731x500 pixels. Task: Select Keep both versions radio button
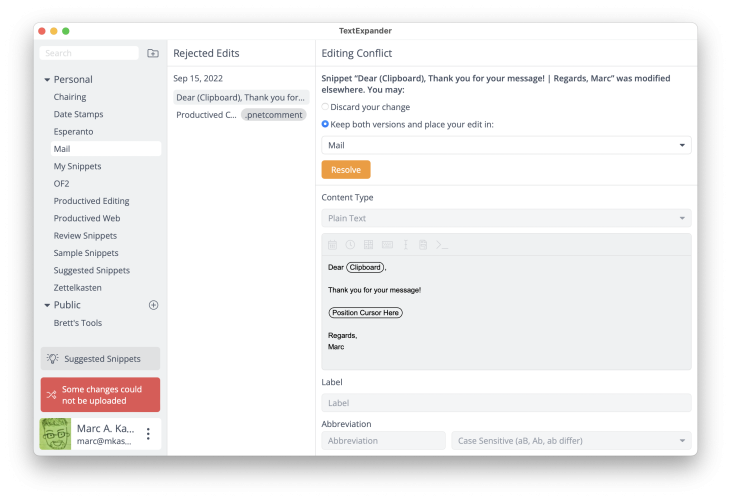click(325, 124)
